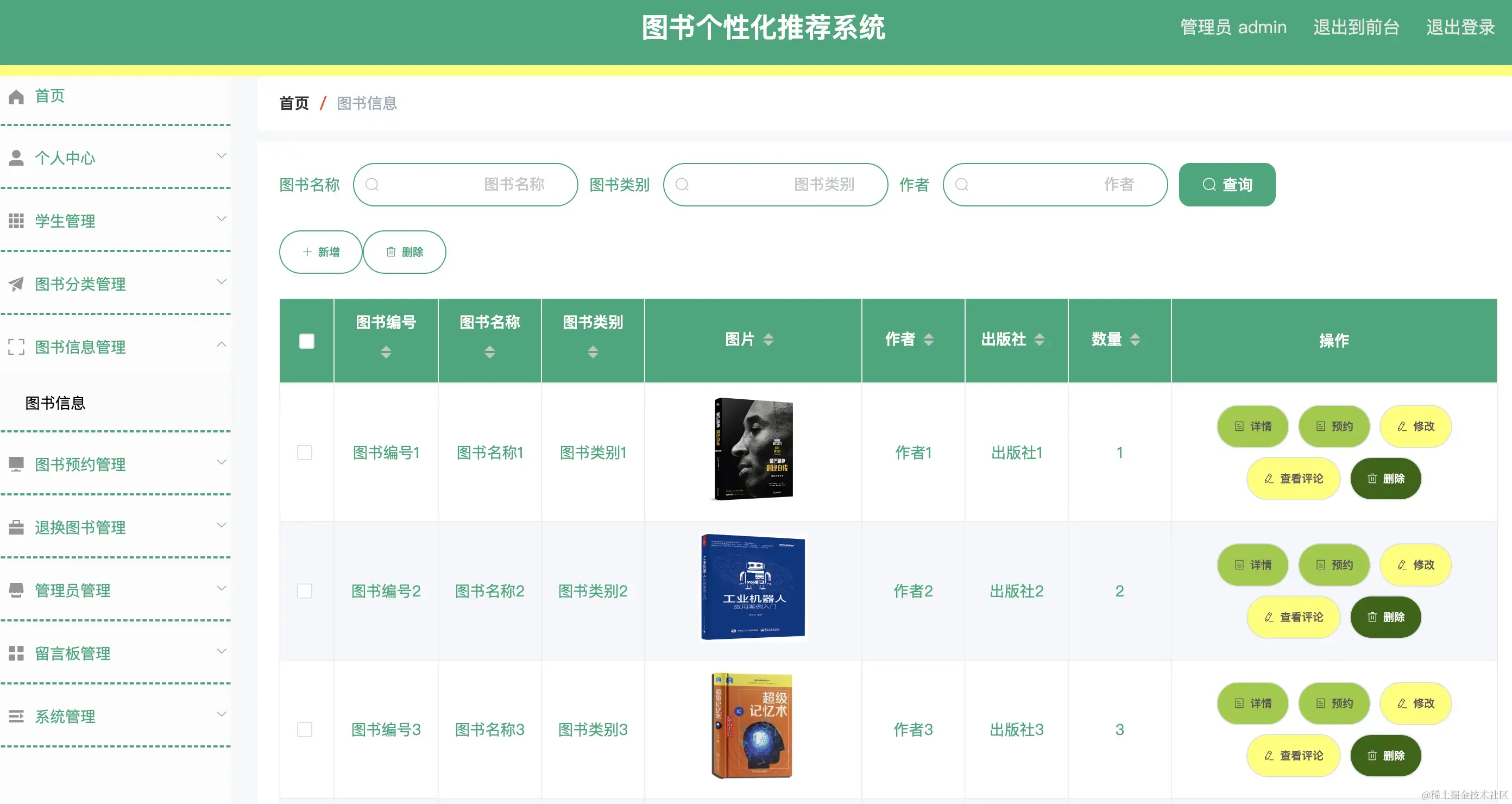The width and height of the screenshot is (1512, 804).
Task: Click the paper plane icon for 图书分类管理
Action: pos(15,284)
